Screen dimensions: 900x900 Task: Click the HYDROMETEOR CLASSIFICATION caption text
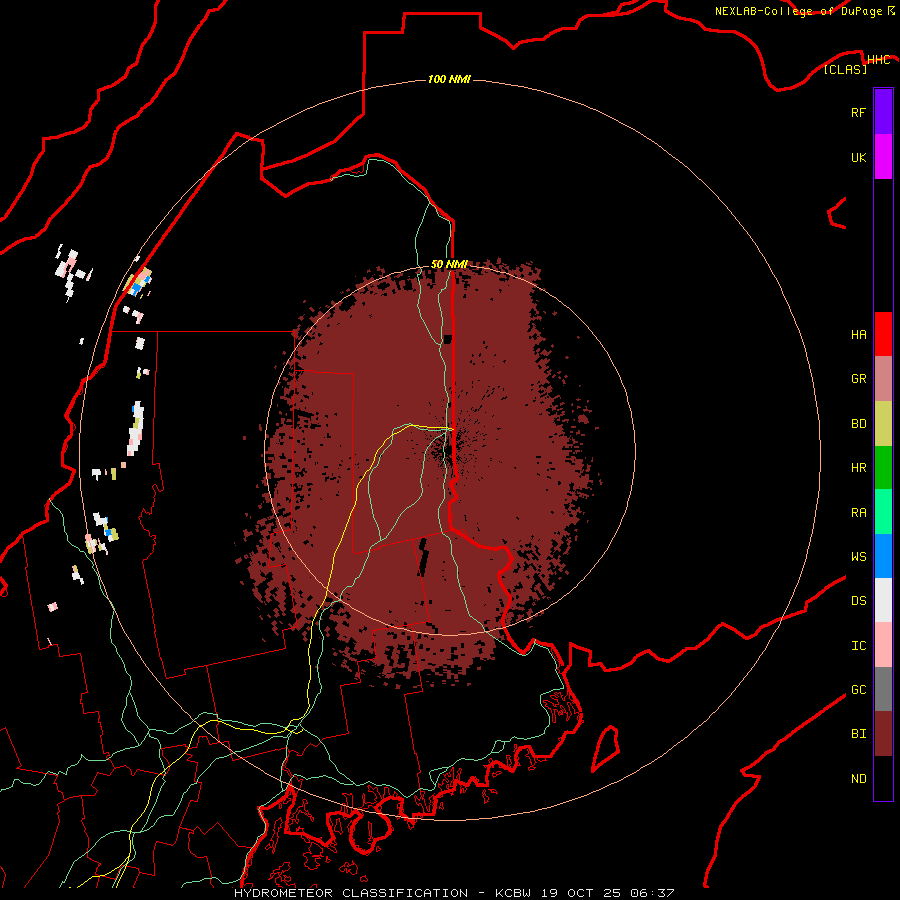click(351, 893)
